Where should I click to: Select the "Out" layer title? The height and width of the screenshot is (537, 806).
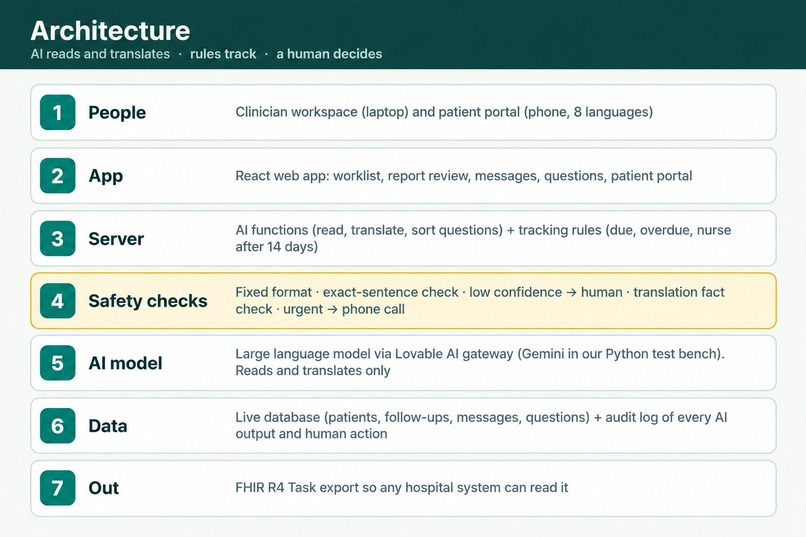[x=104, y=488]
